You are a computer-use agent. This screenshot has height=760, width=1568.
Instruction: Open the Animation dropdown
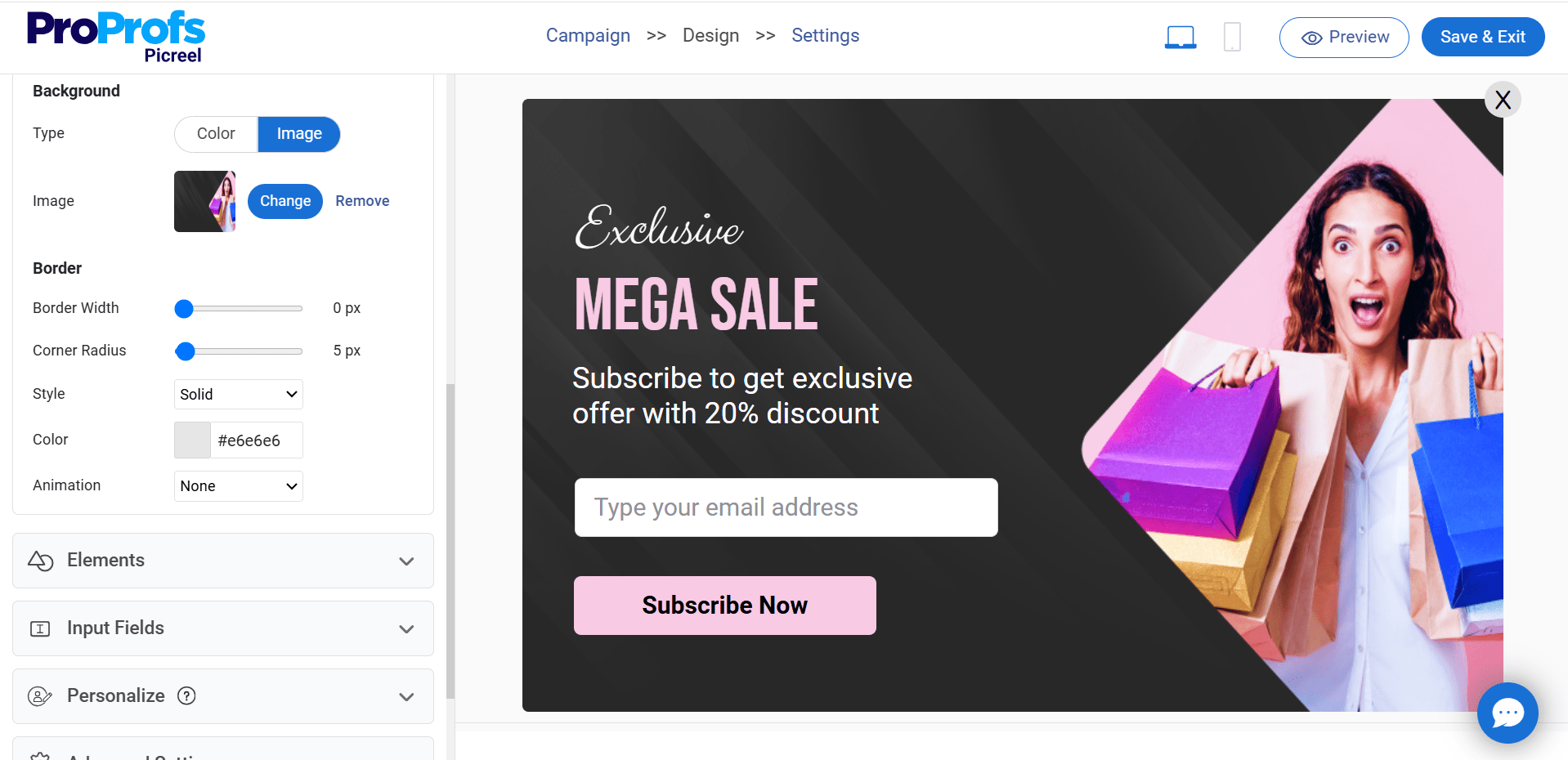238,486
